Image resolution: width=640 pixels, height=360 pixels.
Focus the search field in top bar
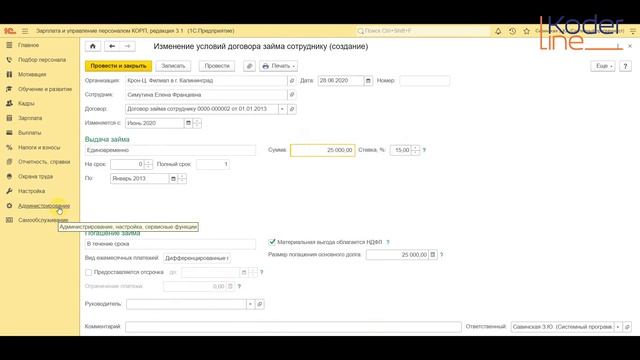point(422,31)
